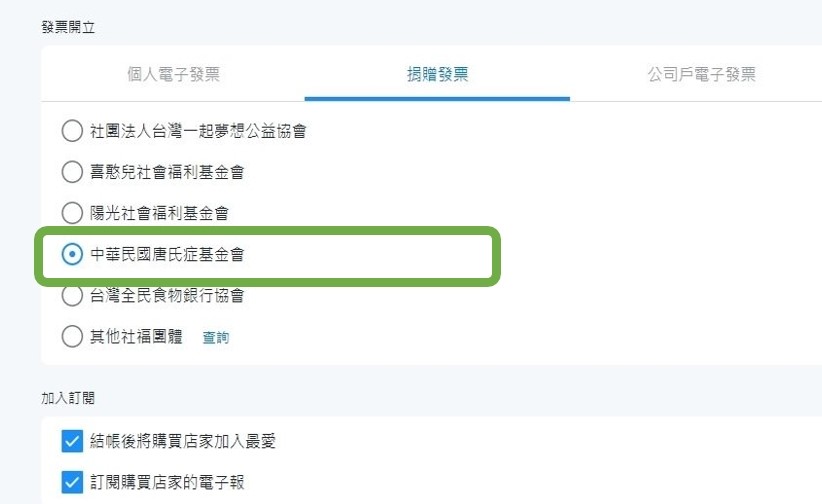The image size is (822, 504).
Task: Click the 其他社福團體 text label
Action: point(136,337)
